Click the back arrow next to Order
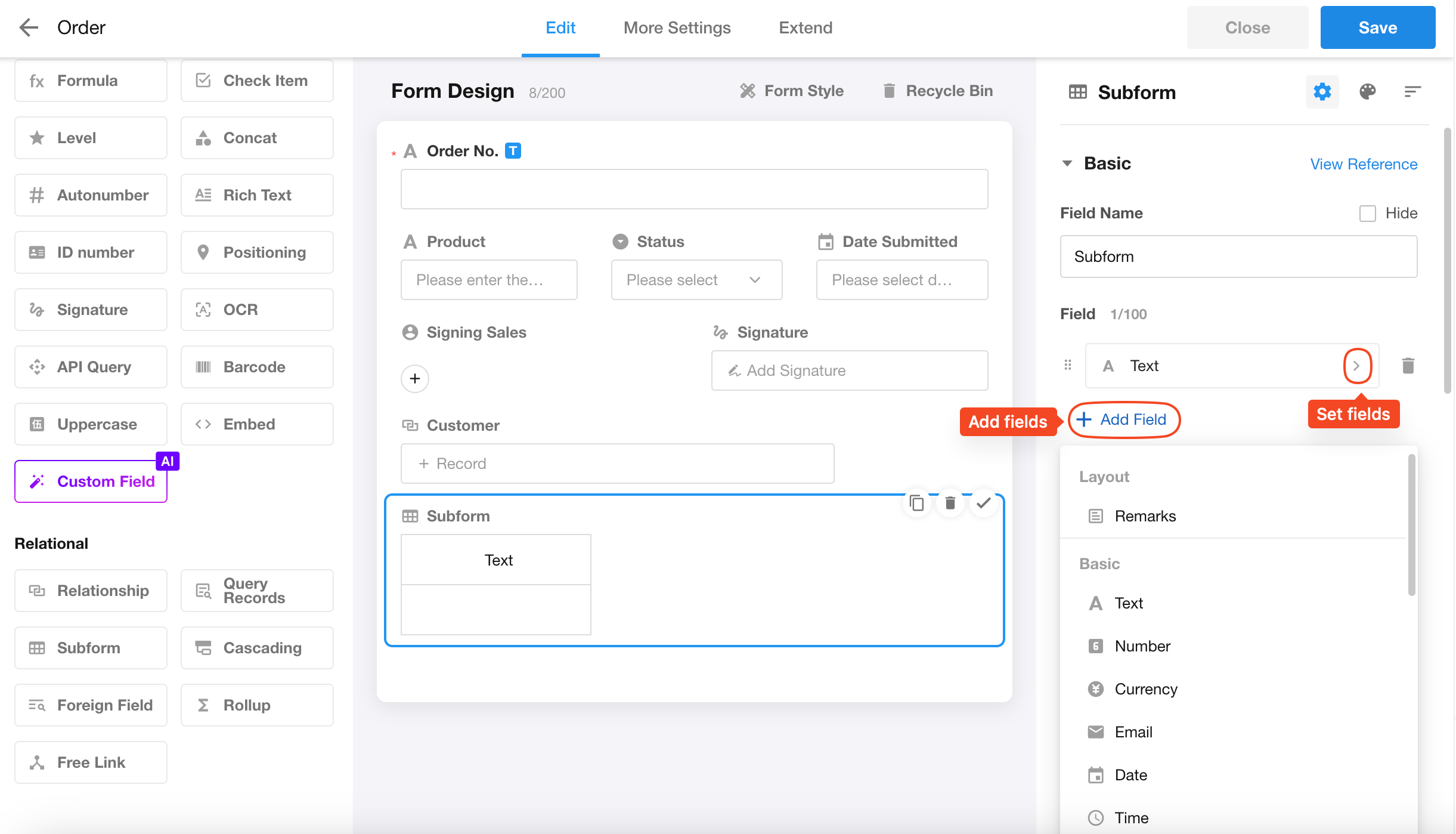Viewport: 1456px width, 834px height. click(29, 27)
